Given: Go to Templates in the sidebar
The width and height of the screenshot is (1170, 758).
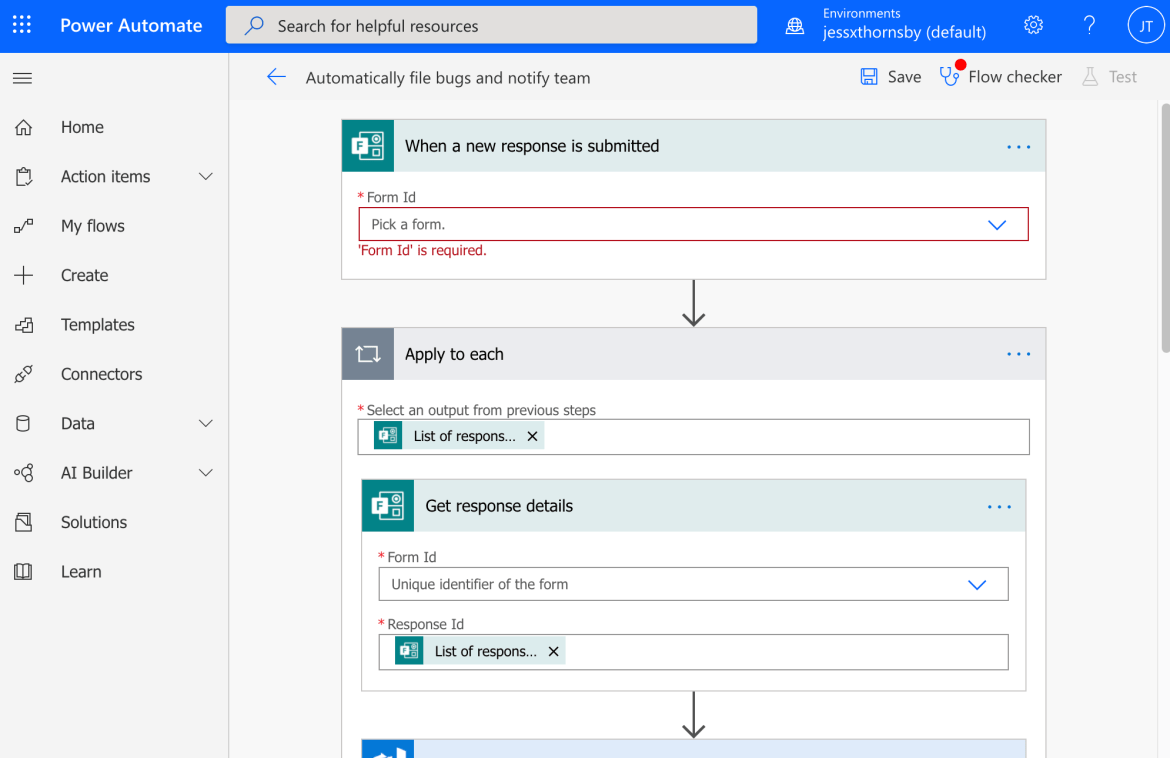Looking at the screenshot, I should click(97, 325).
